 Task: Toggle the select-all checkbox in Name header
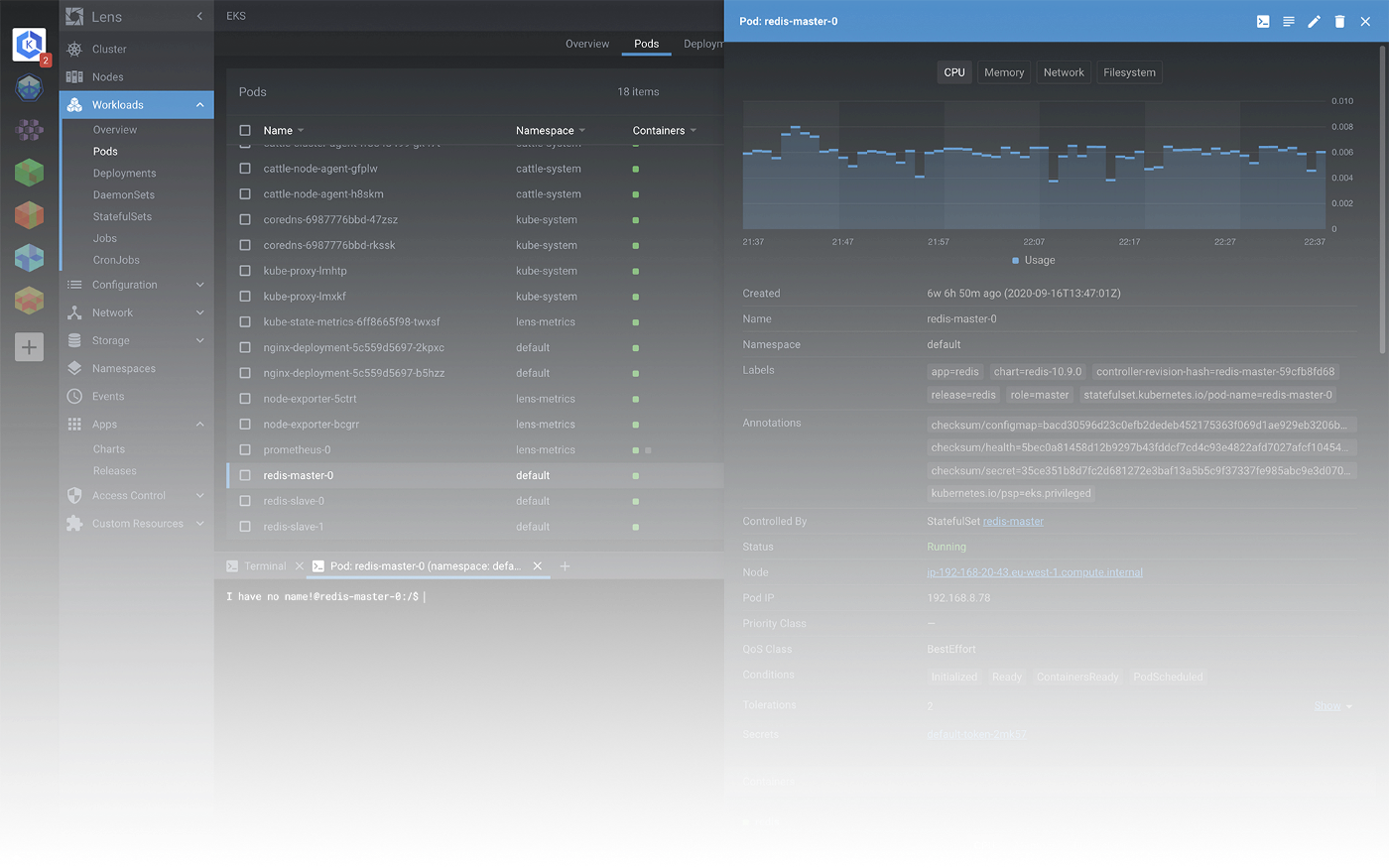pos(245,130)
